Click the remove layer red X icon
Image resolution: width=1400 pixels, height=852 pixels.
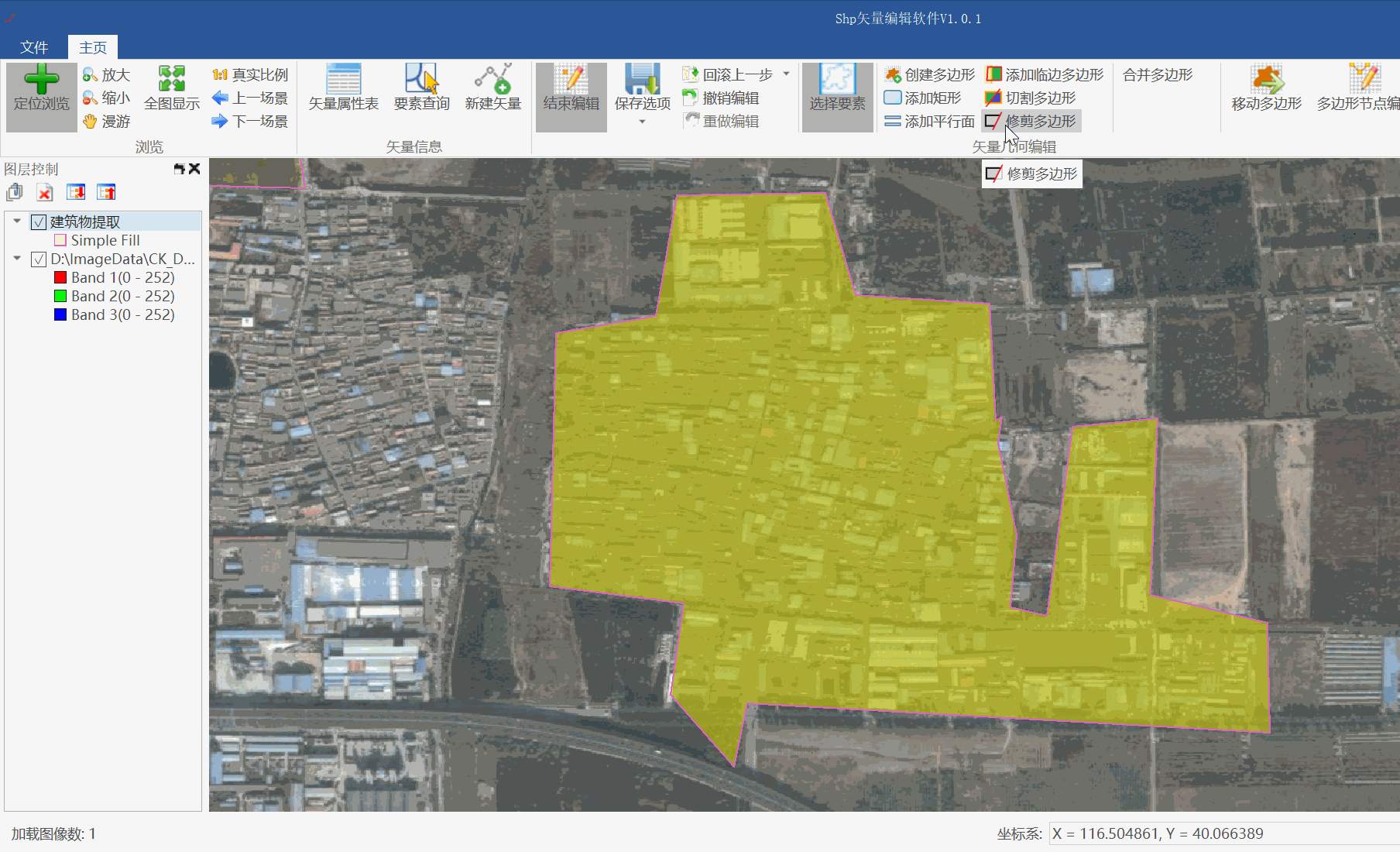point(45,192)
